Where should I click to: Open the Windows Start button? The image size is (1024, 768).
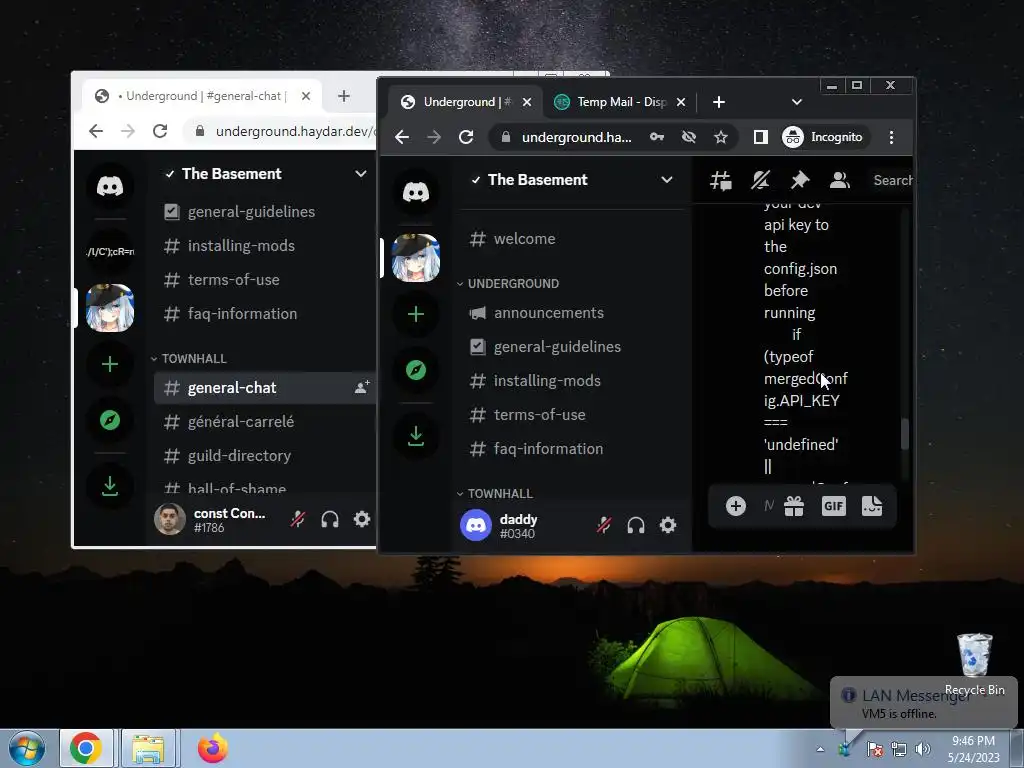[x=26, y=748]
